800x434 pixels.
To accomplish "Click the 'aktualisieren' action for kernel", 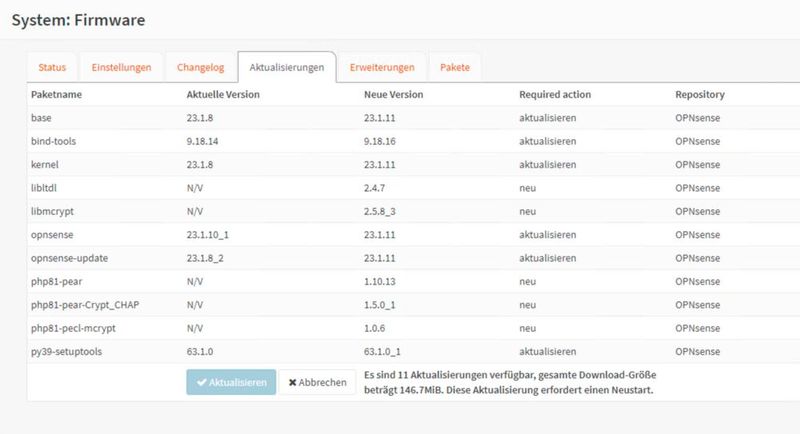I will click(x=547, y=165).
